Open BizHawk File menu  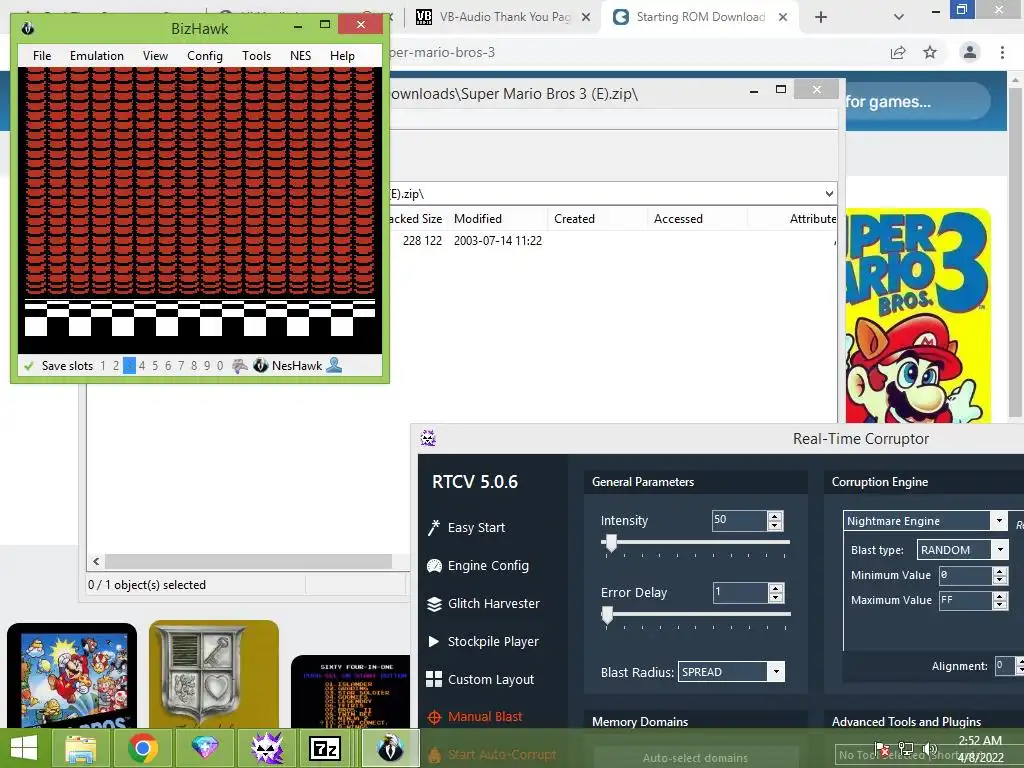42,56
